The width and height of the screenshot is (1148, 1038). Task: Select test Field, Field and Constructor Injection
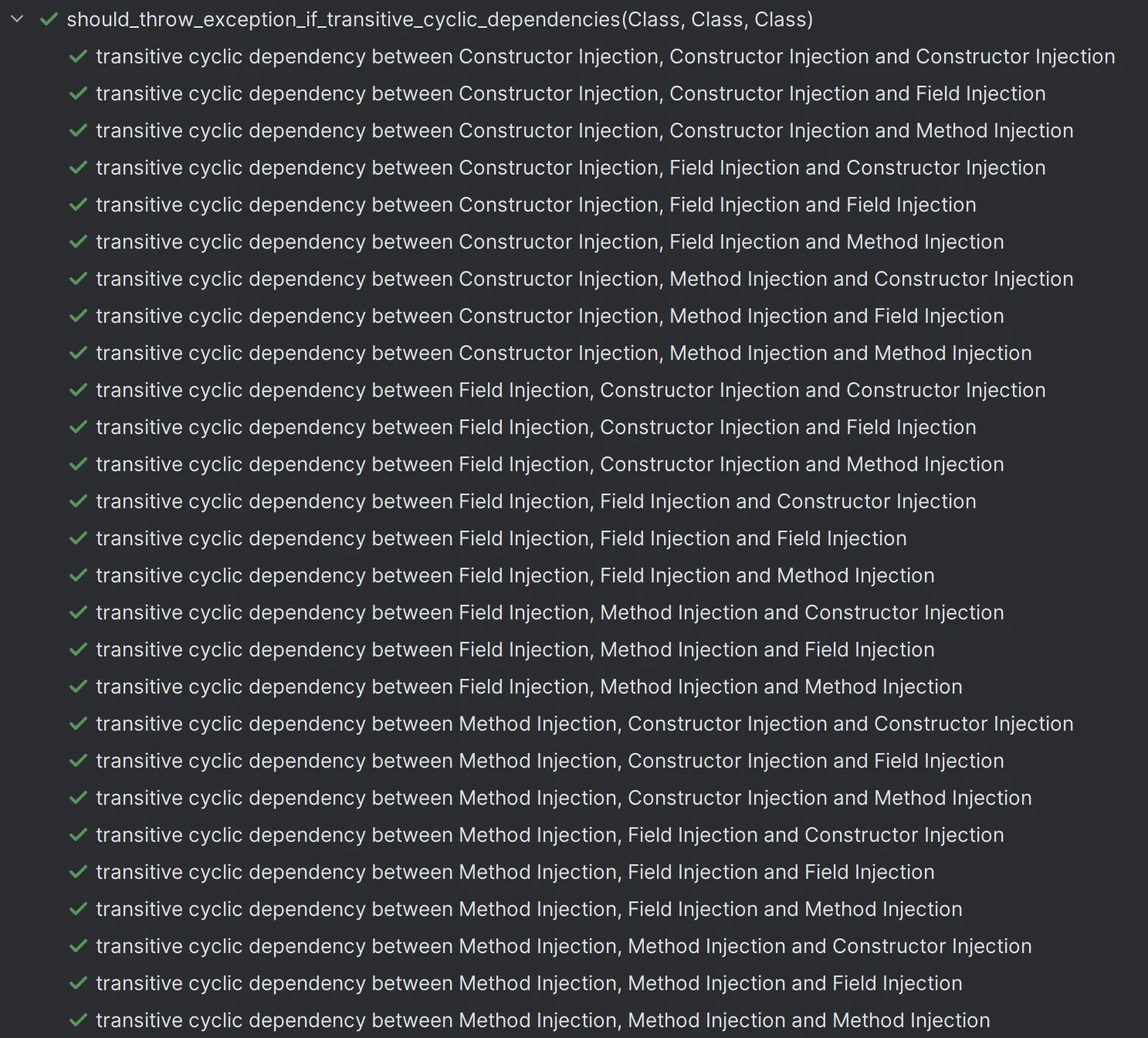click(x=535, y=501)
